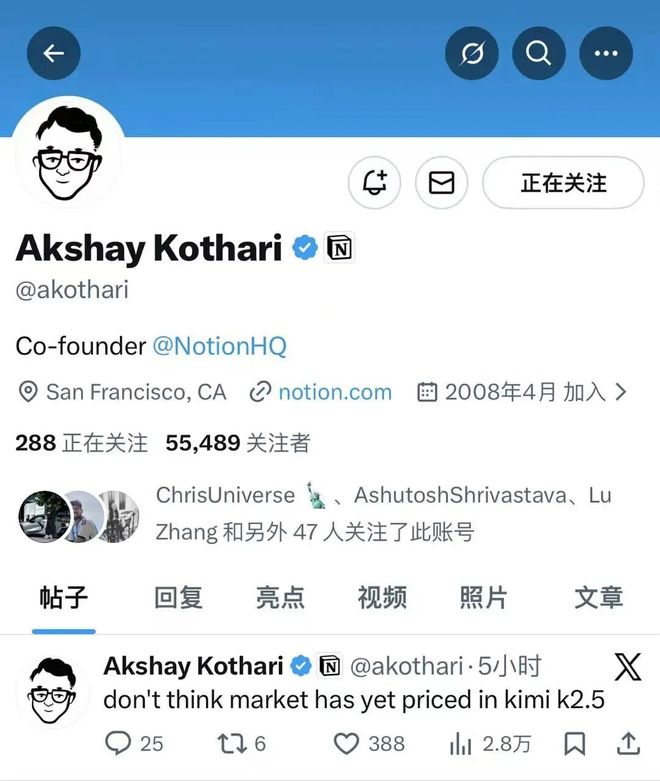Turn on post notifications bell icon
Viewport: 660px width, 781px height.
[375, 183]
